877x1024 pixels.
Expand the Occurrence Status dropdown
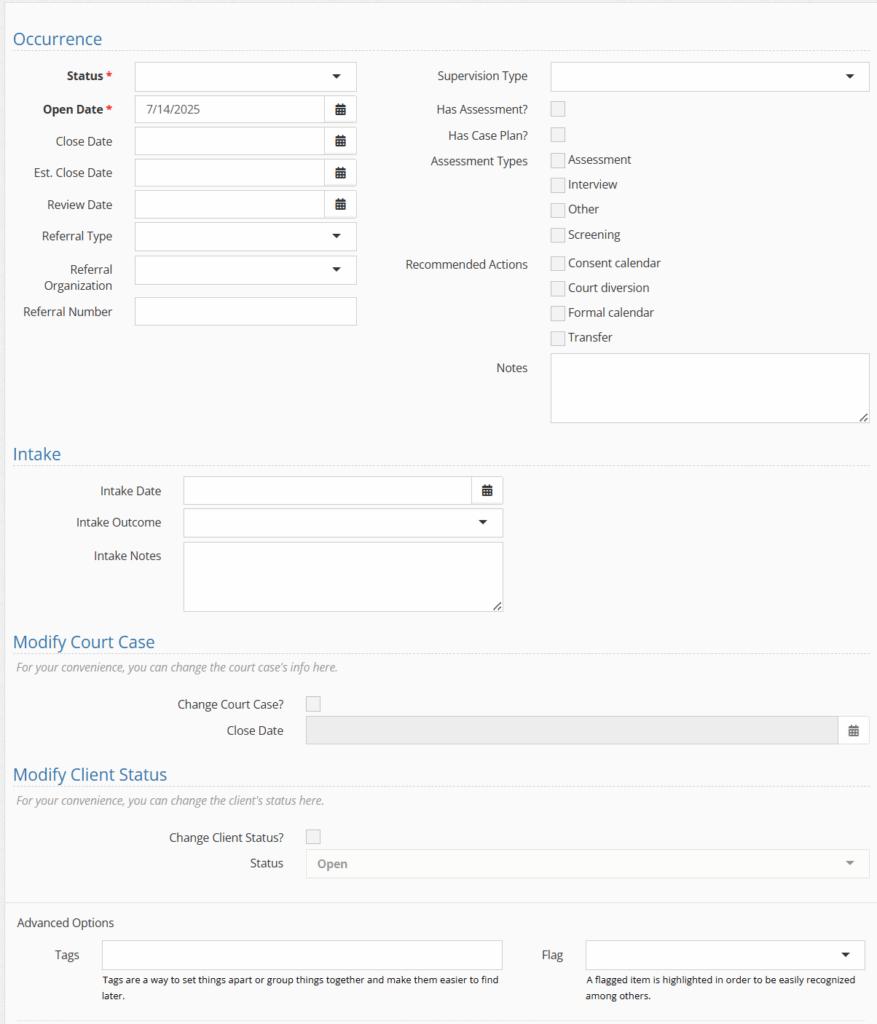pos(246,76)
